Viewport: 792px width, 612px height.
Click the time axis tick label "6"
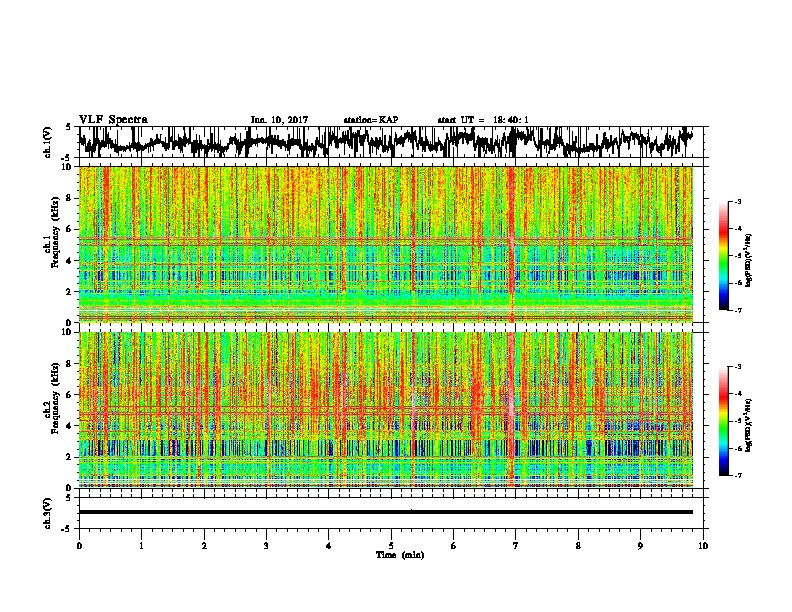(x=454, y=546)
